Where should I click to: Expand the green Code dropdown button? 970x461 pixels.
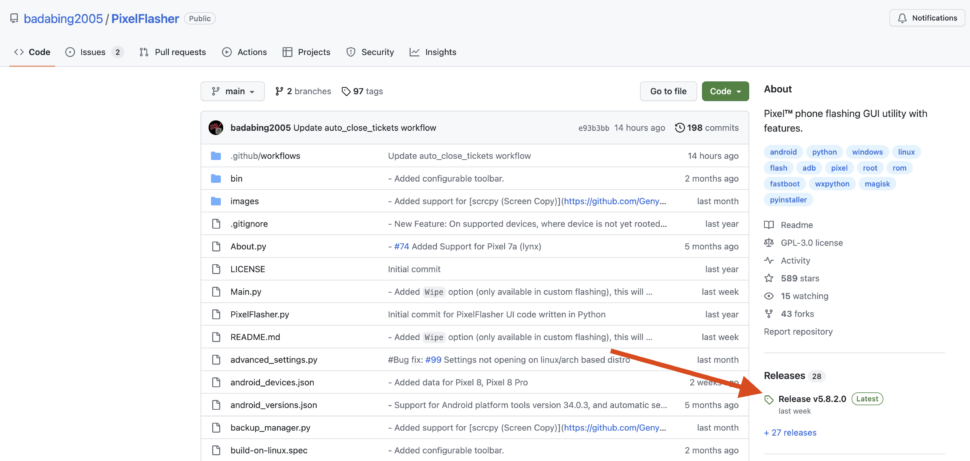tap(725, 91)
